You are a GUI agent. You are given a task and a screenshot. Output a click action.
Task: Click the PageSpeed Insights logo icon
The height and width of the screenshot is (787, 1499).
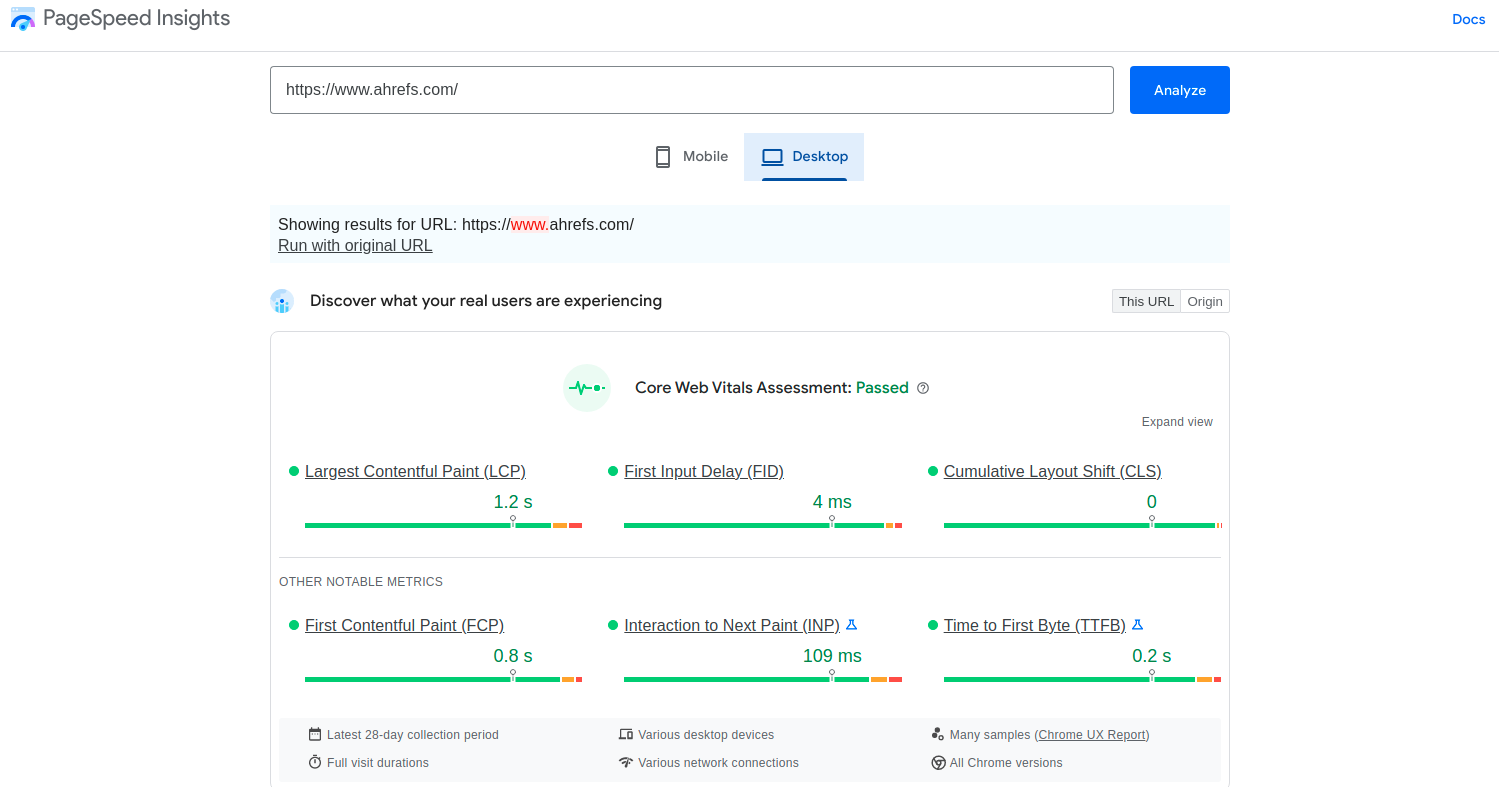[23, 18]
